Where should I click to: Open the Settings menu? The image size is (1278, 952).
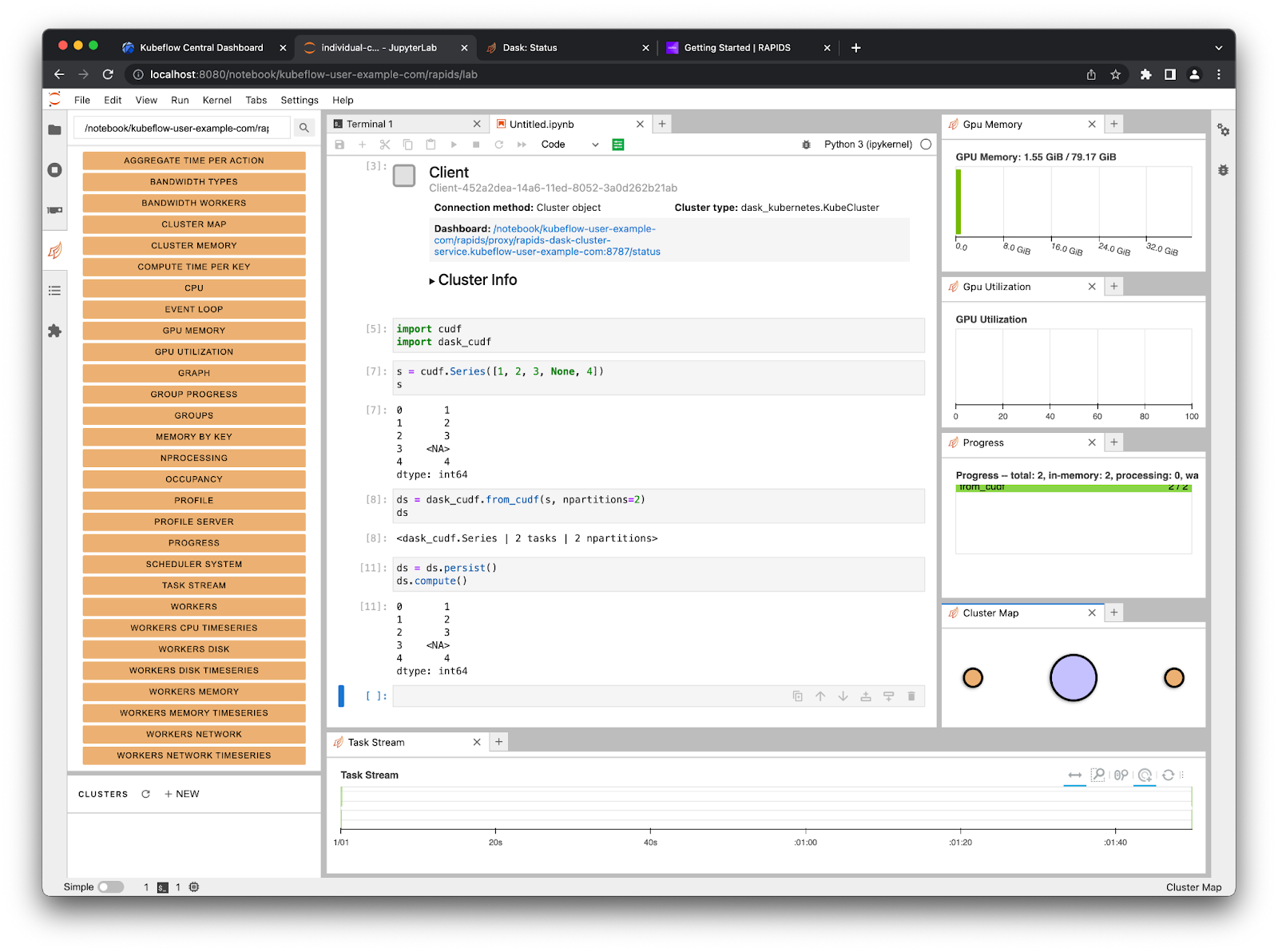click(300, 100)
